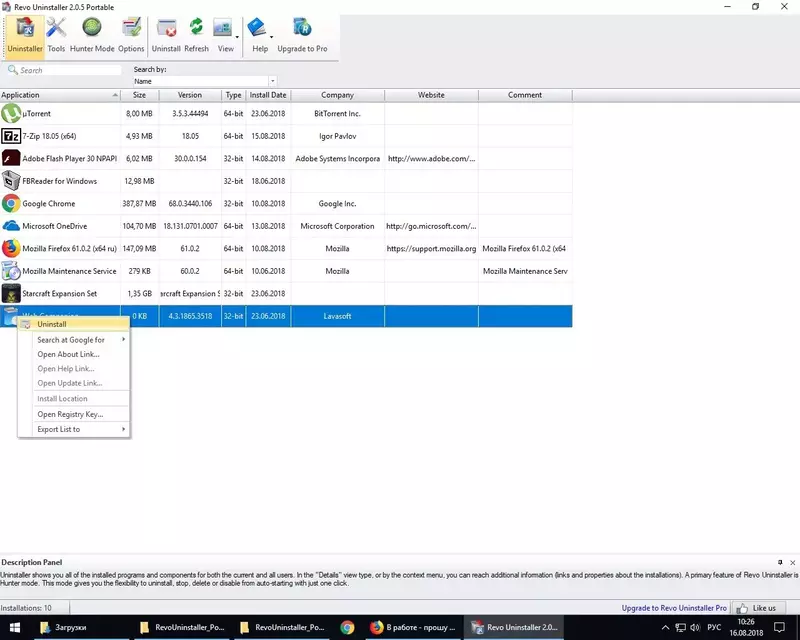Refresh the installed programs list
This screenshot has height=640, width=800.
pos(196,35)
